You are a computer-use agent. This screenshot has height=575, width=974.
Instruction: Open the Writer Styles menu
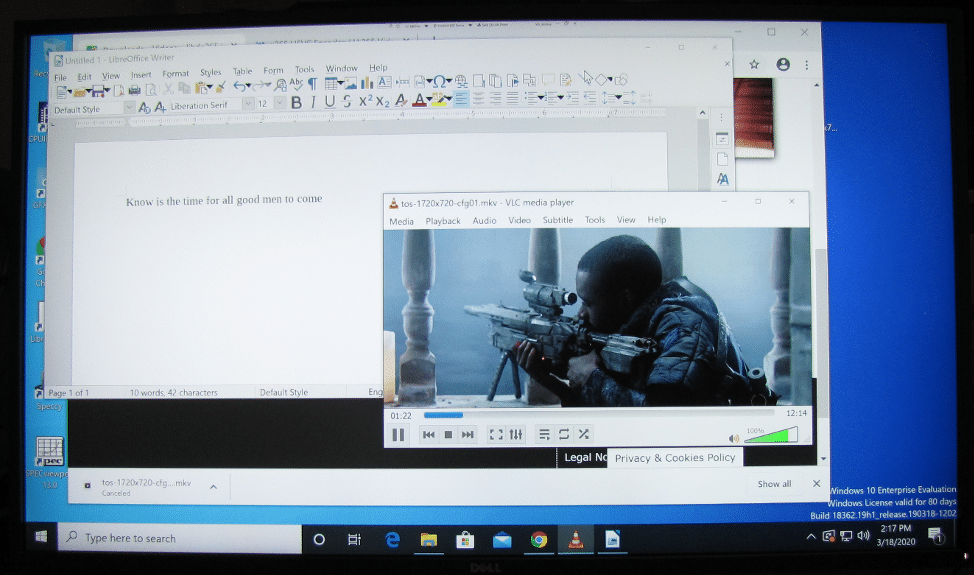(x=211, y=73)
